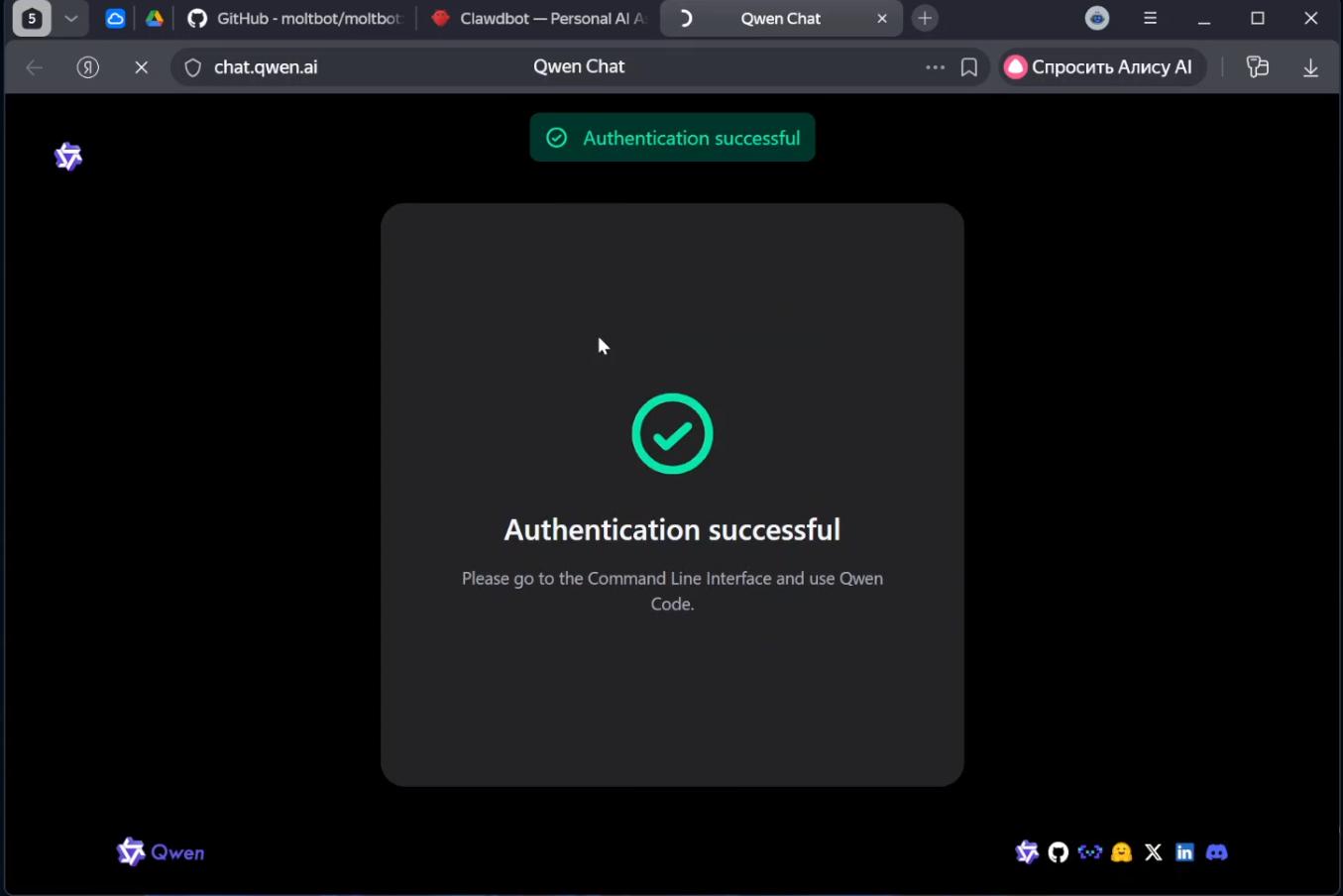Image resolution: width=1343 pixels, height=896 pixels.
Task: Open a new tab with plus button
Action: (x=925, y=19)
